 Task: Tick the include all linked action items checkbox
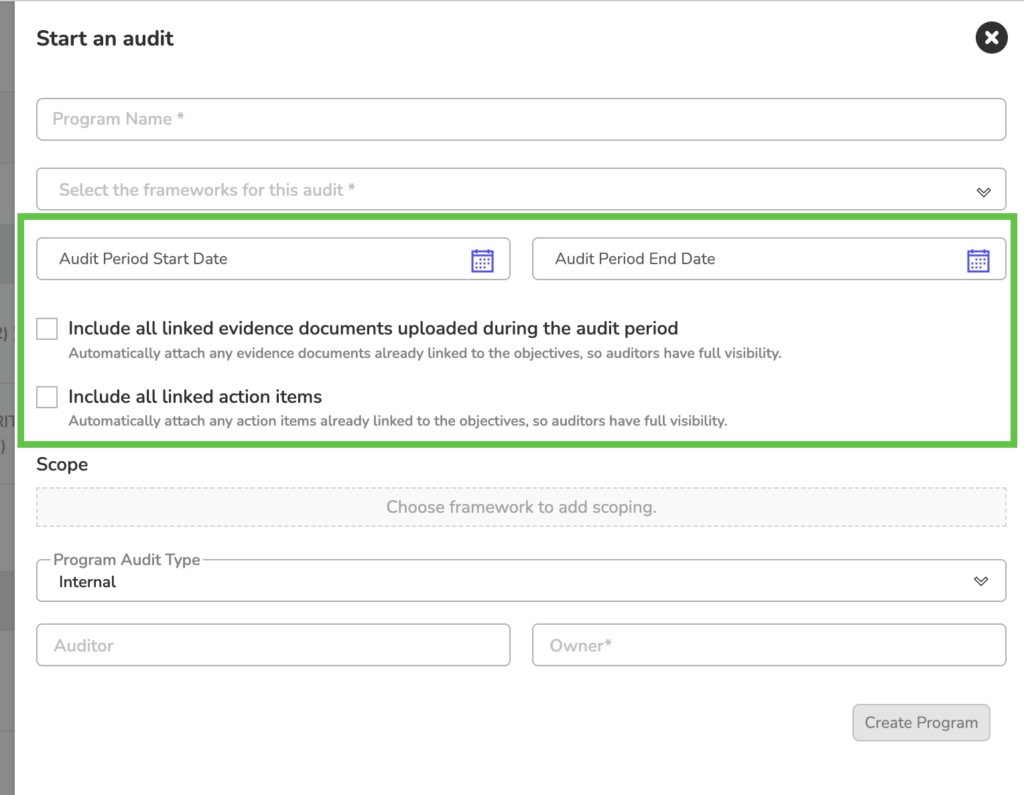[x=47, y=397]
